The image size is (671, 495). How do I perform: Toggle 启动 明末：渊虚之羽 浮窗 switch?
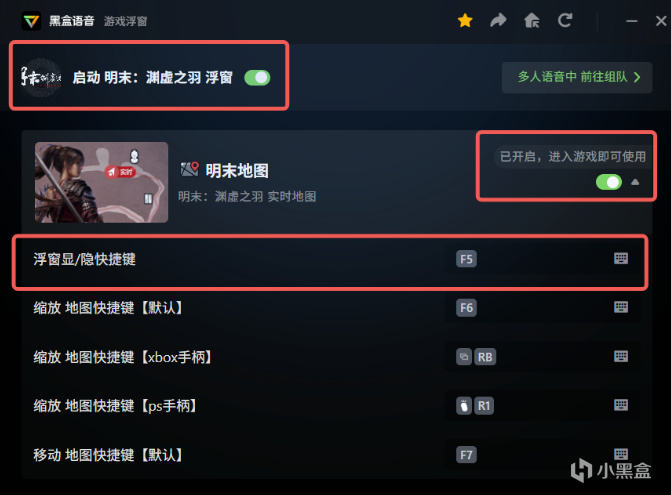point(257,78)
